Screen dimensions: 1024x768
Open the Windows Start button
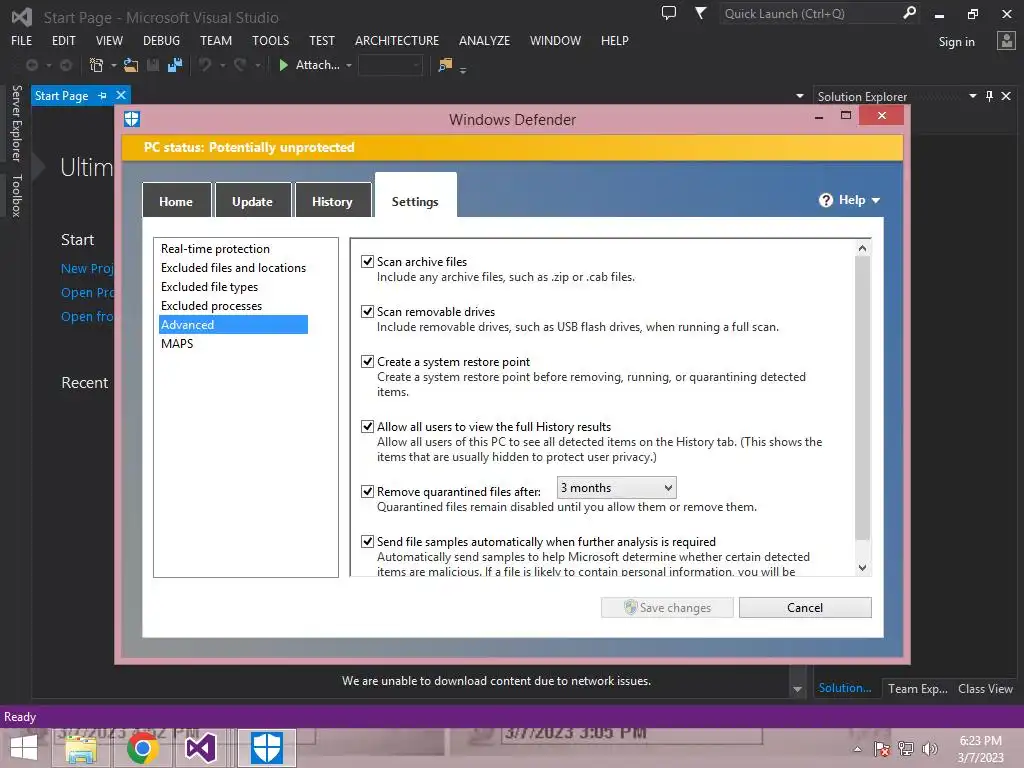[x=24, y=748]
